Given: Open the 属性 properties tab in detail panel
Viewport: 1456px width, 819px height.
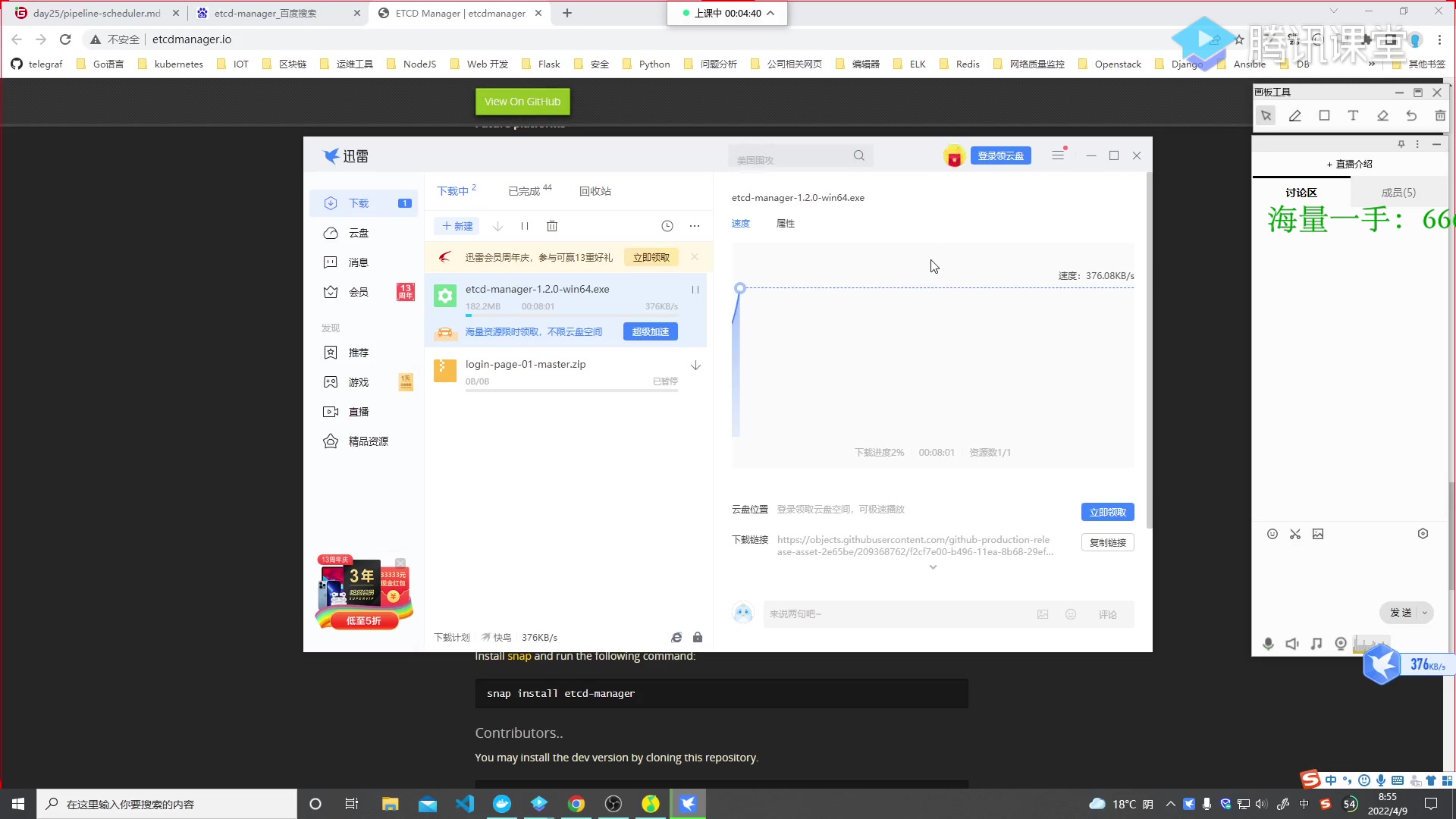Looking at the screenshot, I should click(786, 224).
